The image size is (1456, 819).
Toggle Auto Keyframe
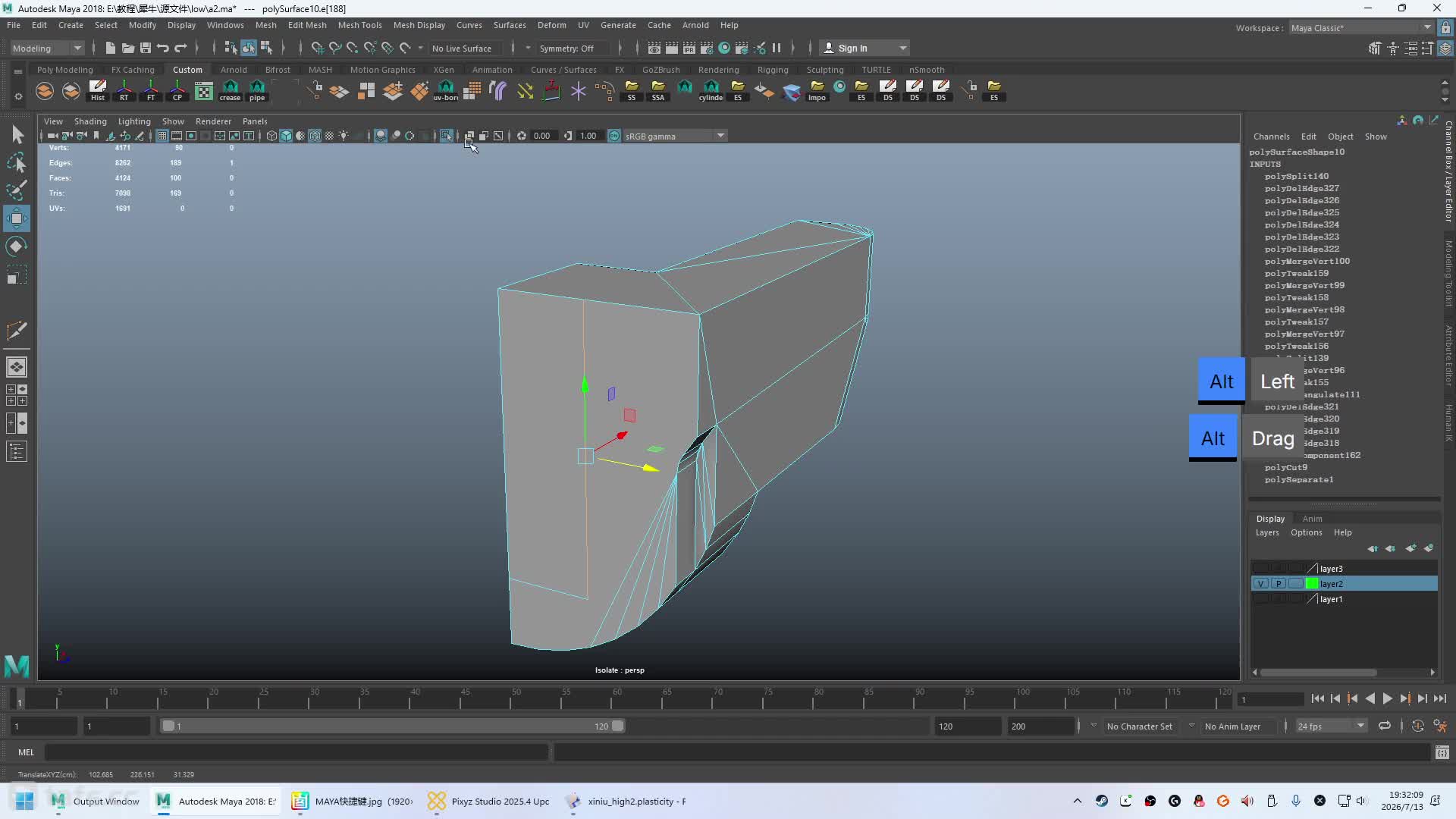(1418, 726)
